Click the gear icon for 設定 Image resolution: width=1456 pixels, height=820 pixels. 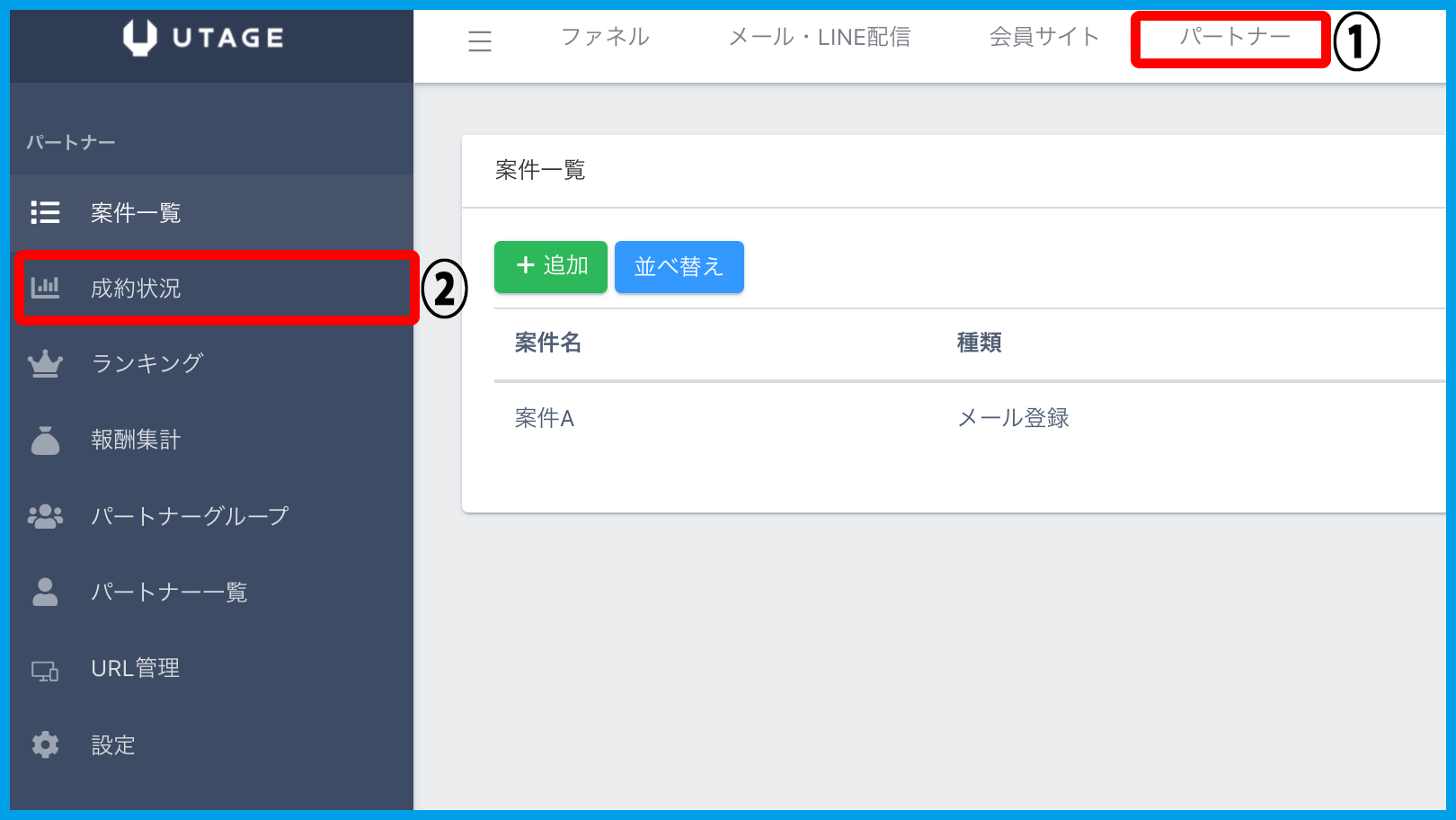coord(45,744)
